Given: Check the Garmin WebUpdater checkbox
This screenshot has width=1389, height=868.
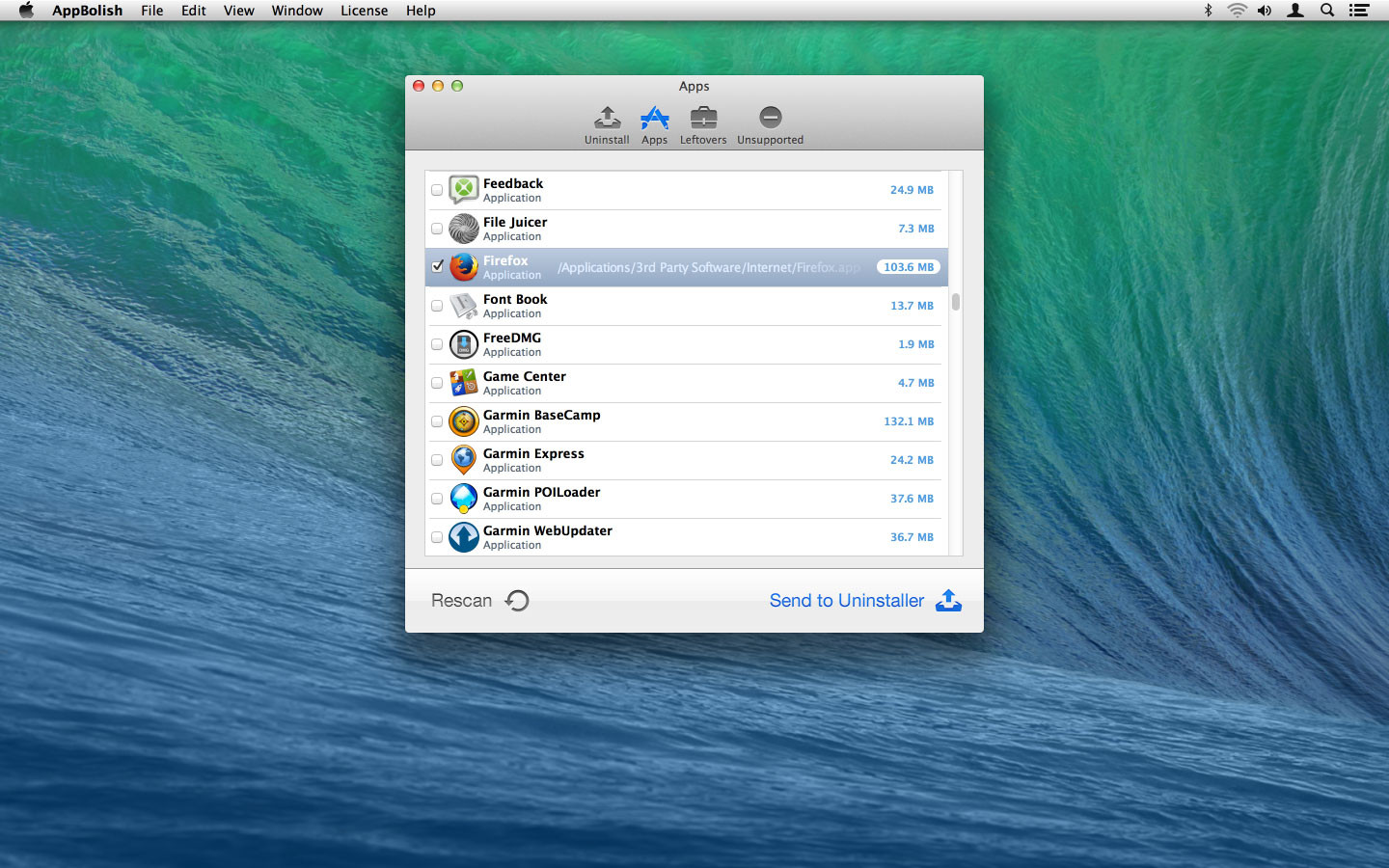Looking at the screenshot, I should (437, 537).
